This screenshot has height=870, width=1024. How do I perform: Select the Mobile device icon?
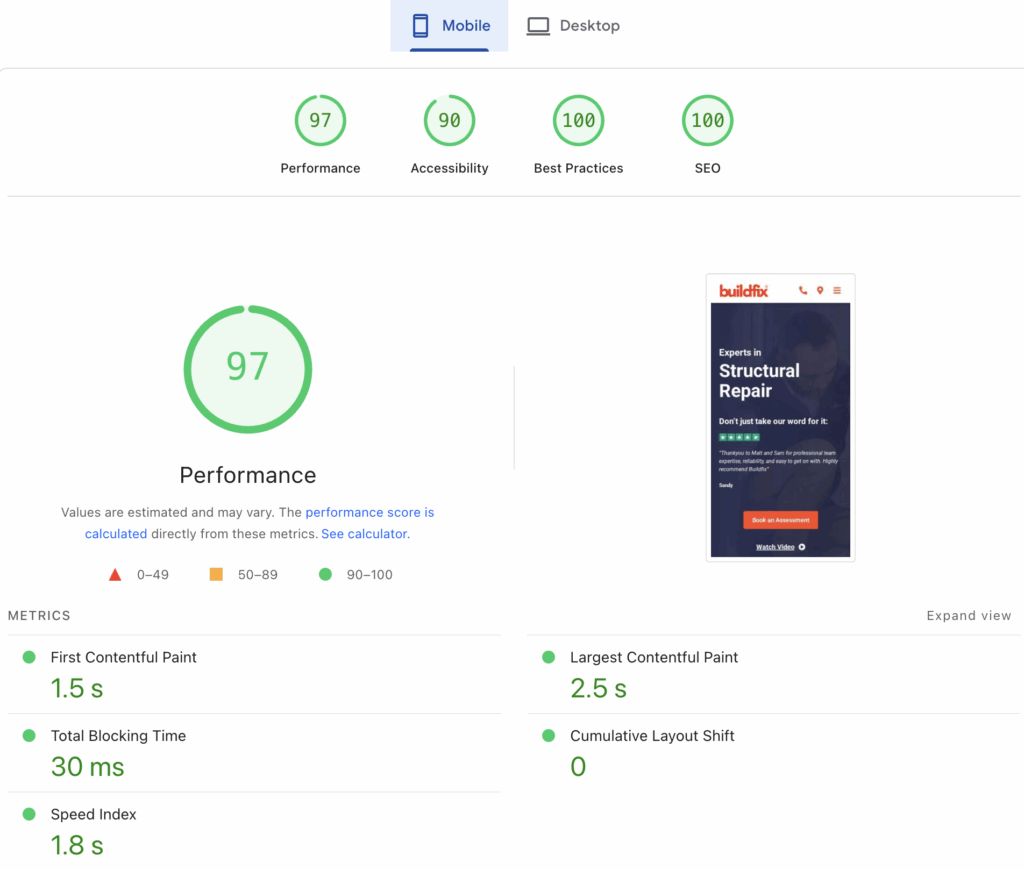coord(419,25)
